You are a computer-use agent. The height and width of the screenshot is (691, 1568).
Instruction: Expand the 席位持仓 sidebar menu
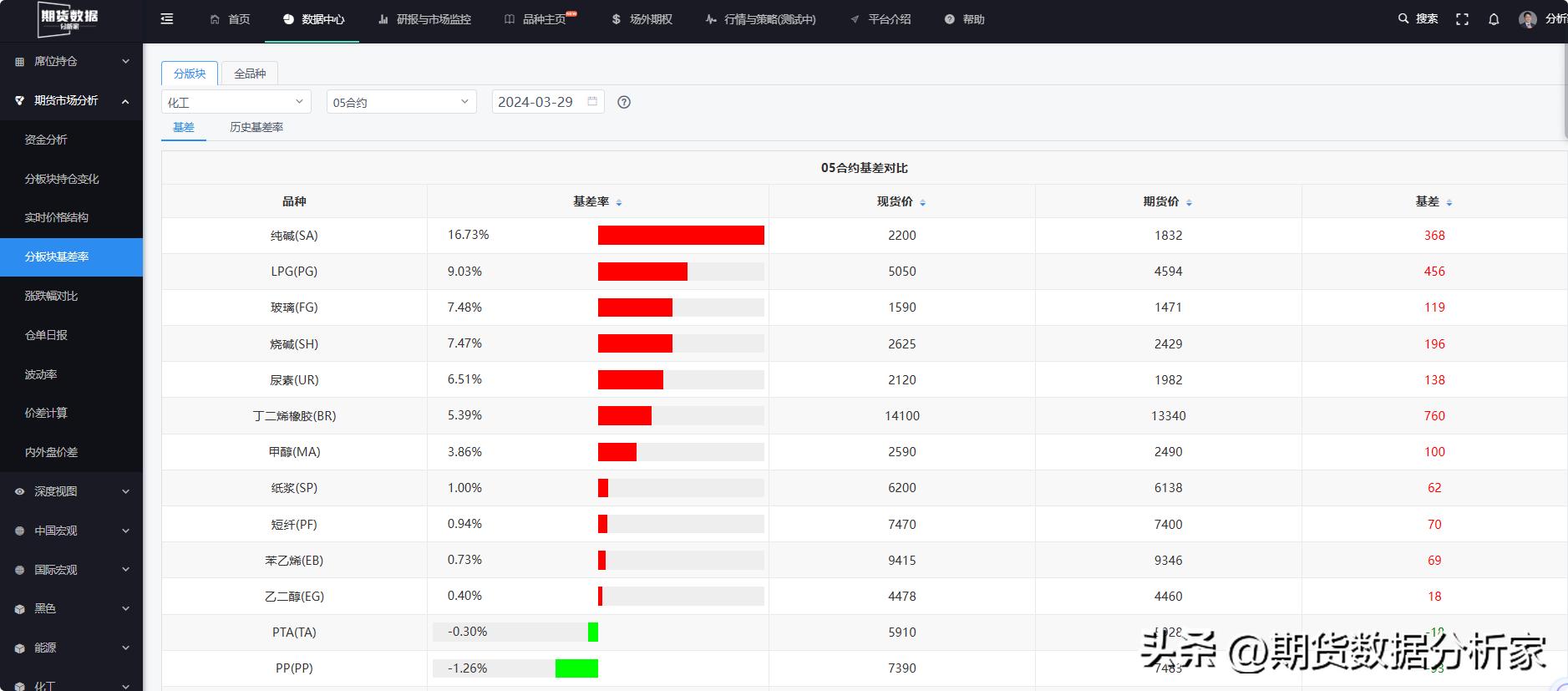tap(71, 61)
